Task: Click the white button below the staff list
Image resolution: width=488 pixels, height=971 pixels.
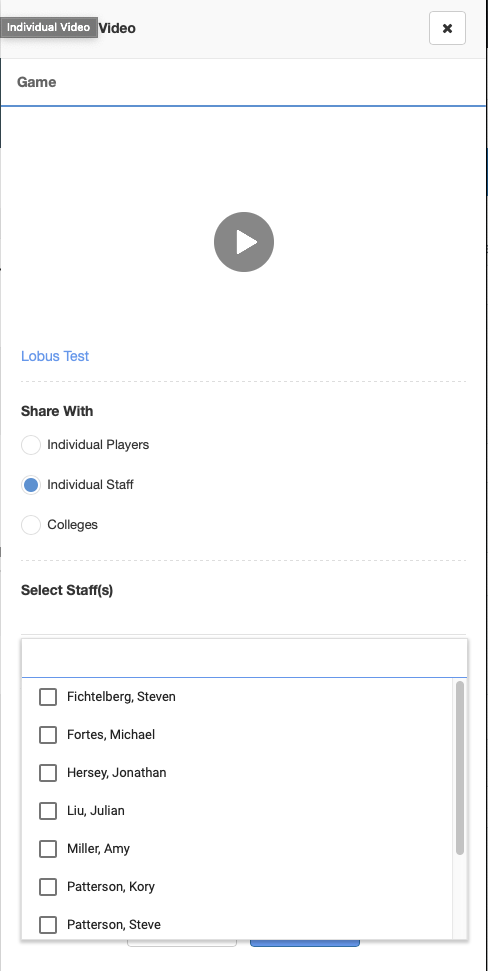Action: pyautogui.click(x=182, y=943)
